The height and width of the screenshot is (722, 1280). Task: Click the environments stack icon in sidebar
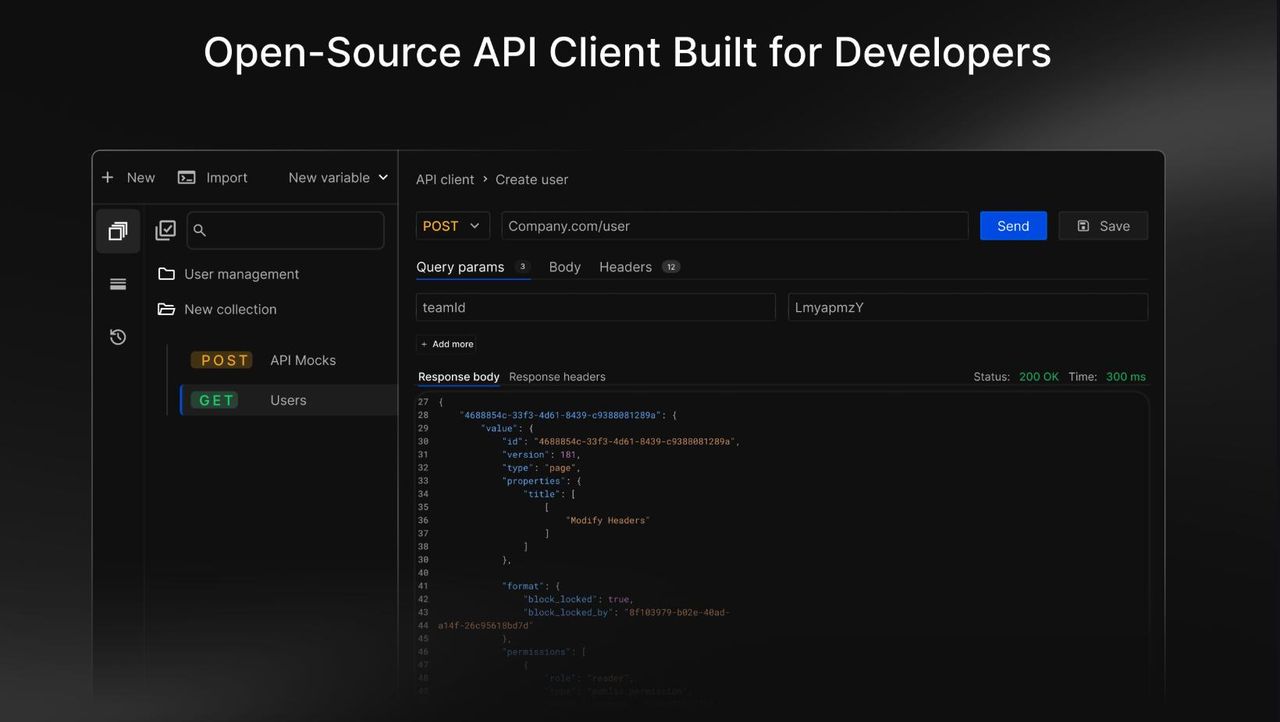pos(118,284)
